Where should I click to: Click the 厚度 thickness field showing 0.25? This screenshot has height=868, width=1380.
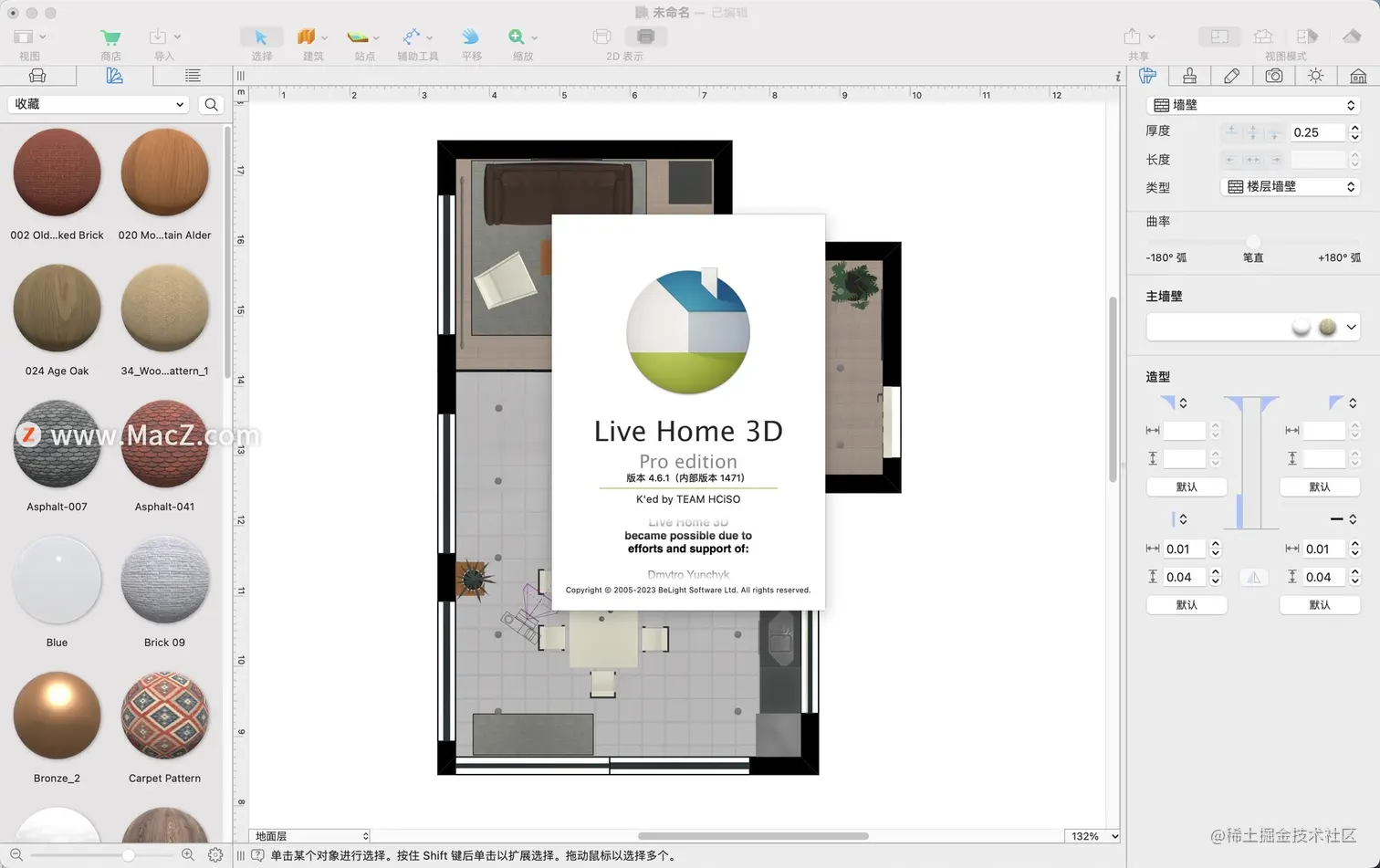[1318, 132]
